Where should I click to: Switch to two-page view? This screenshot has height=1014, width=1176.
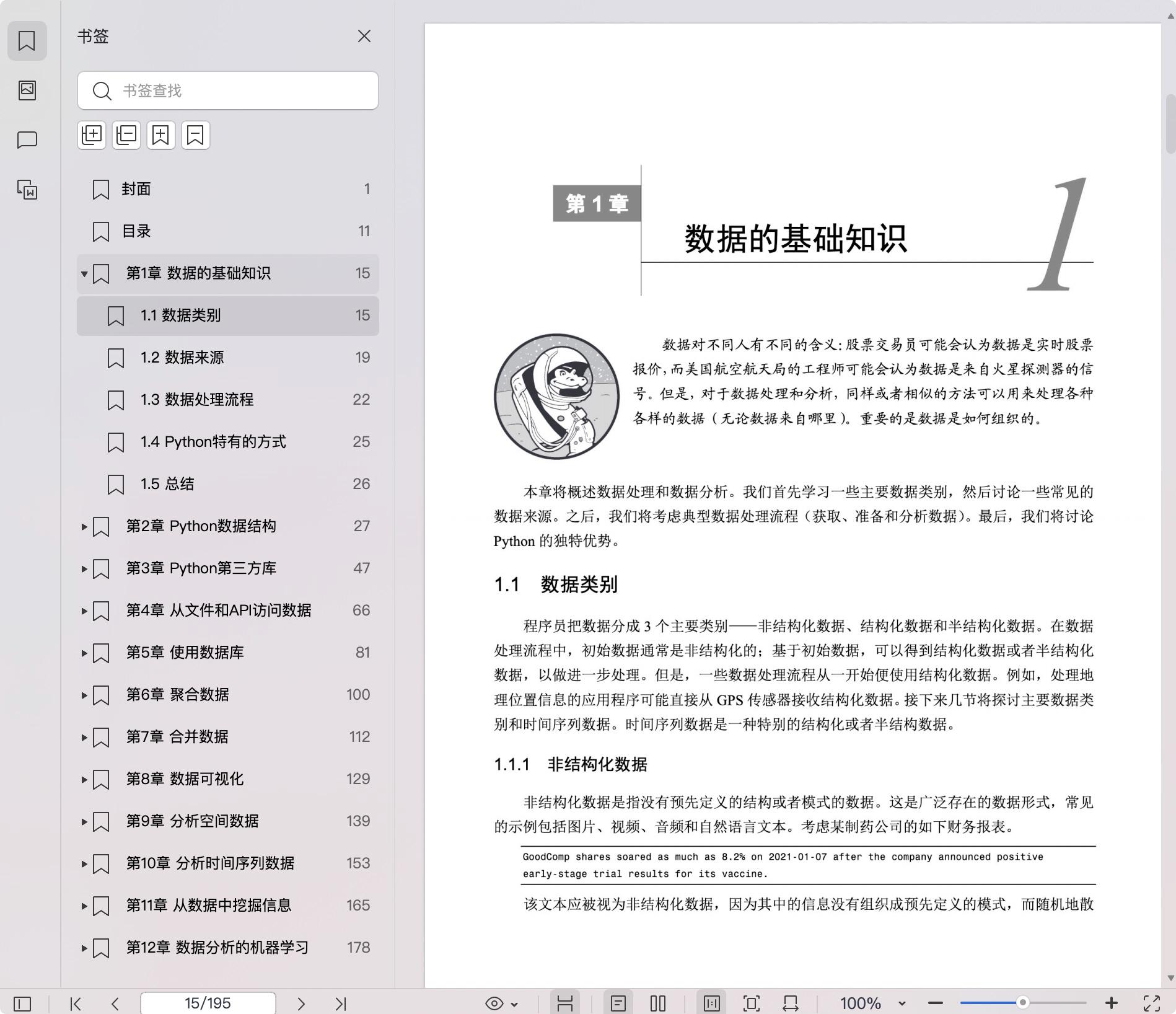[x=658, y=1003]
